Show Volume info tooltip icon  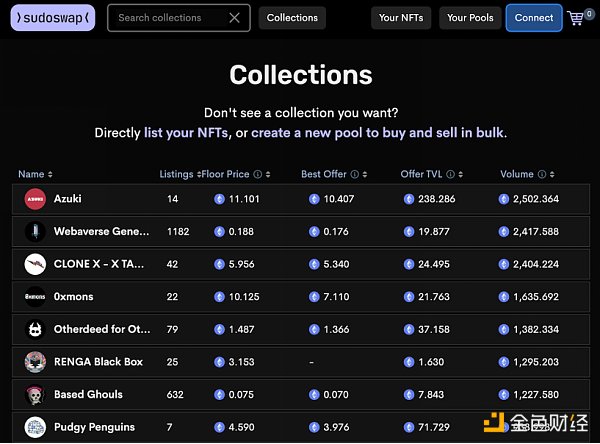coord(542,175)
